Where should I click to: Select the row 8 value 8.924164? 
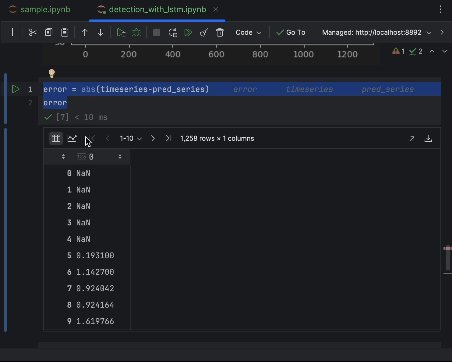coord(95,305)
